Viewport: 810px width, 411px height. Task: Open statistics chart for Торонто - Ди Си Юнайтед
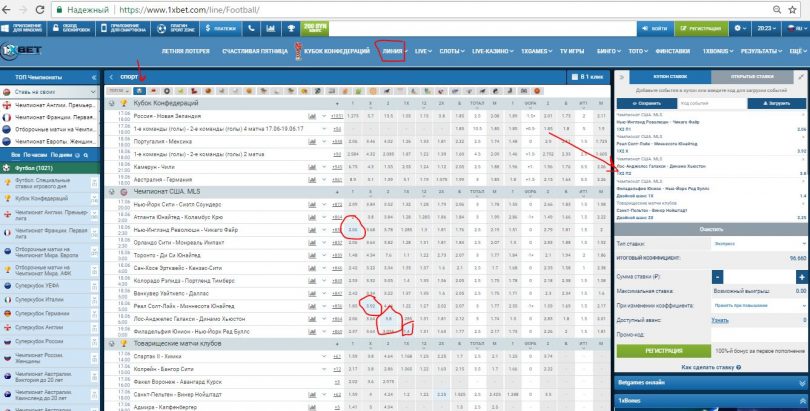point(312,255)
